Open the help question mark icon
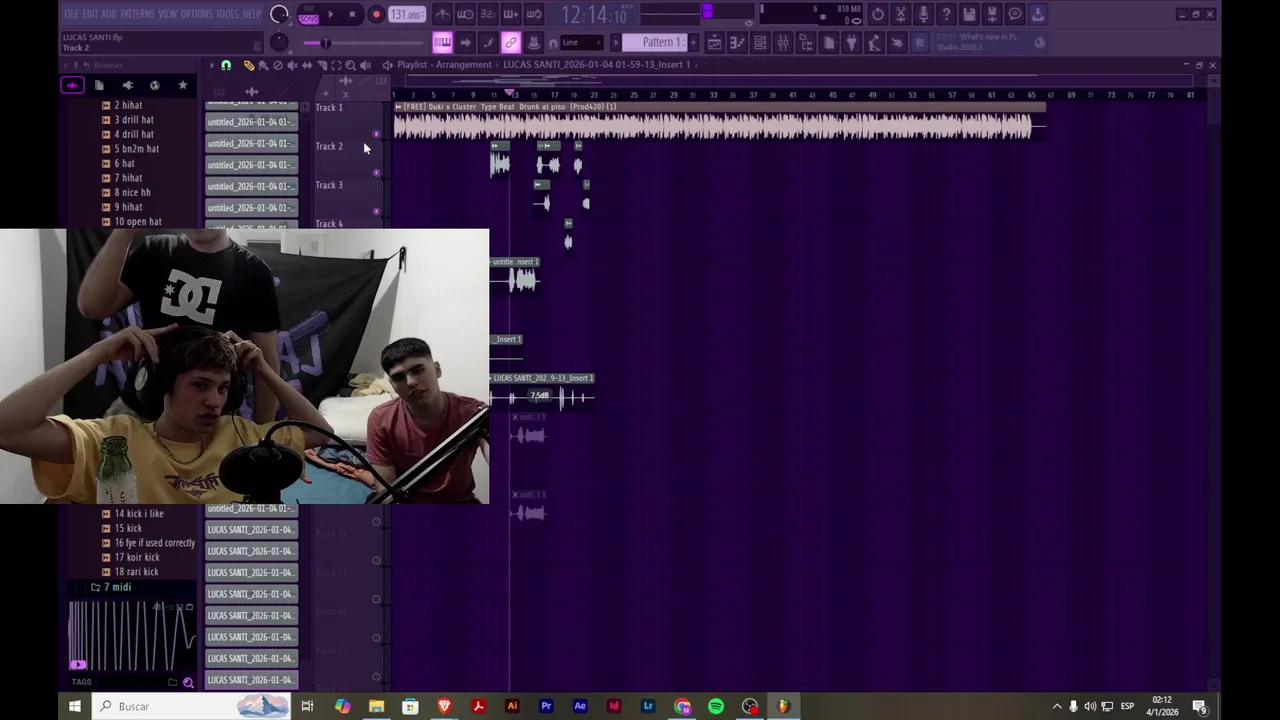Viewport: 1280px width, 720px height. (x=946, y=14)
